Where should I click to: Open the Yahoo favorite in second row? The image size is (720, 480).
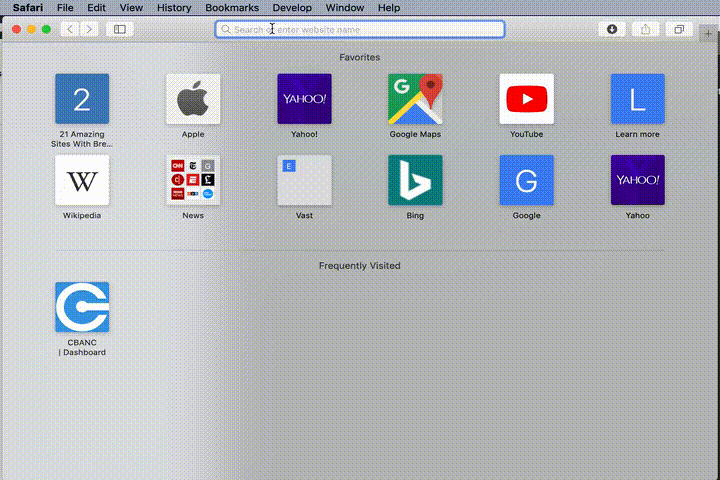pyautogui.click(x=638, y=180)
